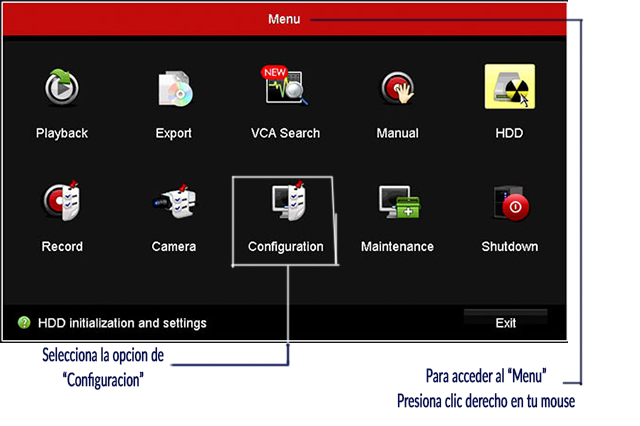Choose the Maintenance text label

coord(397,246)
